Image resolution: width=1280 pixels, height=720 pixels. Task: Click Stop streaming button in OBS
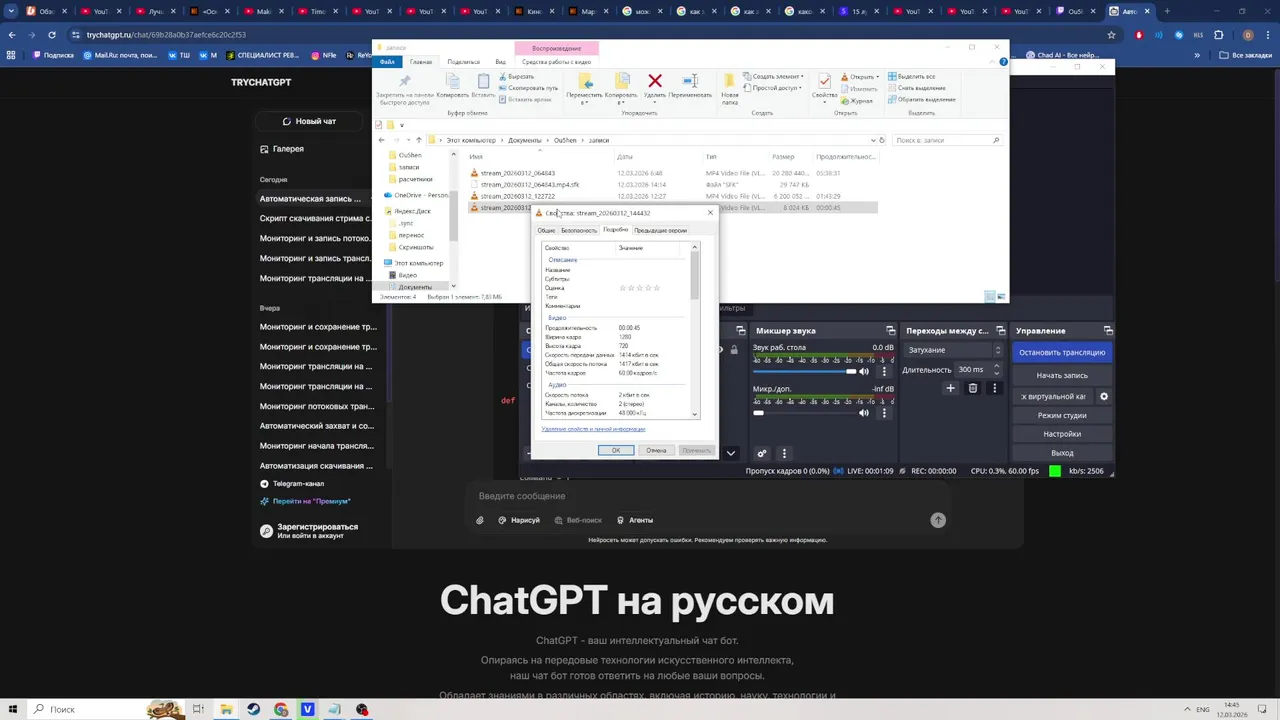1062,352
